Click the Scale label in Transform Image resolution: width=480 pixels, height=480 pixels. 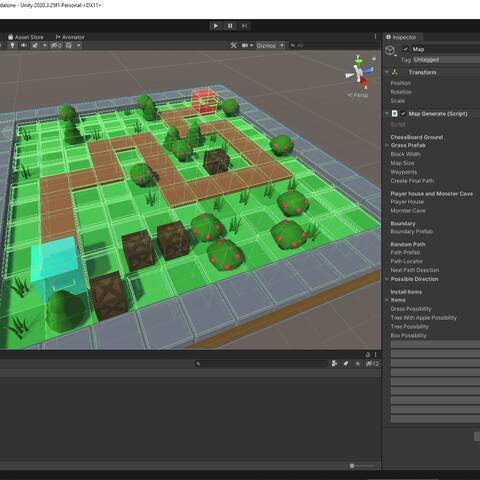[x=397, y=101]
